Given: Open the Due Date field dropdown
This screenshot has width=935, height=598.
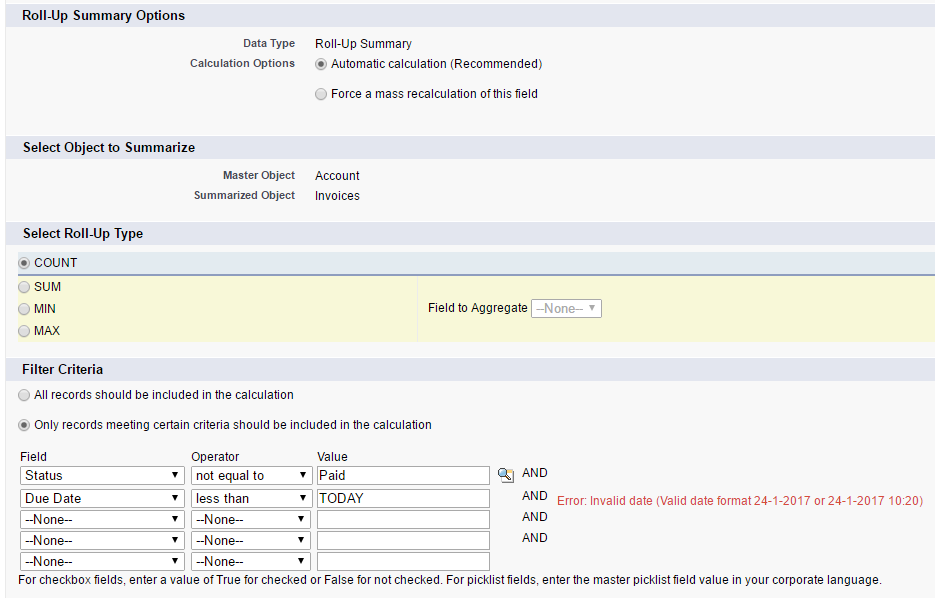Looking at the screenshot, I should [102, 498].
